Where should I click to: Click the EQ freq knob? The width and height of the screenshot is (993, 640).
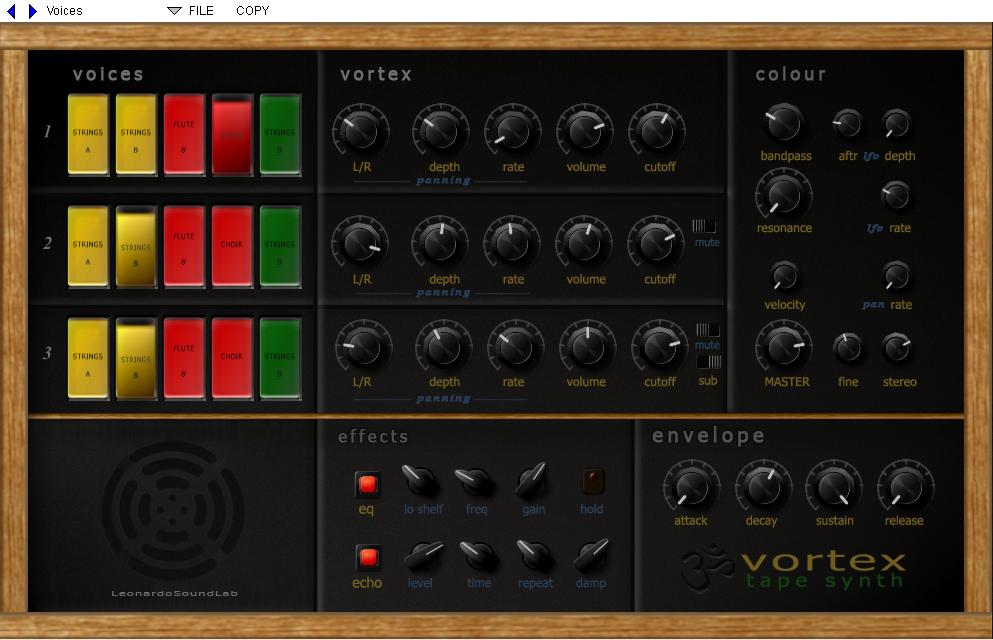pos(474,481)
